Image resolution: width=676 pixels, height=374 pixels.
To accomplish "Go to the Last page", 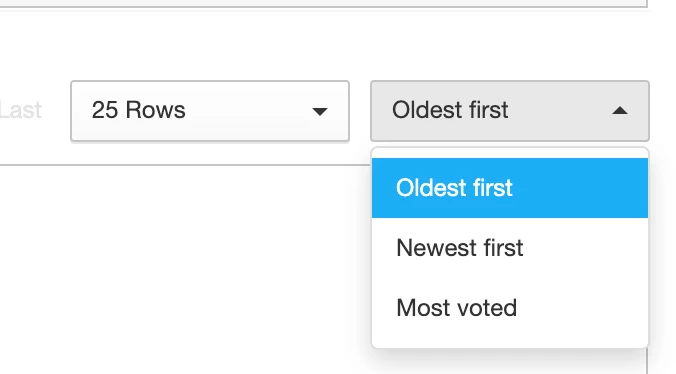I will point(20,110).
